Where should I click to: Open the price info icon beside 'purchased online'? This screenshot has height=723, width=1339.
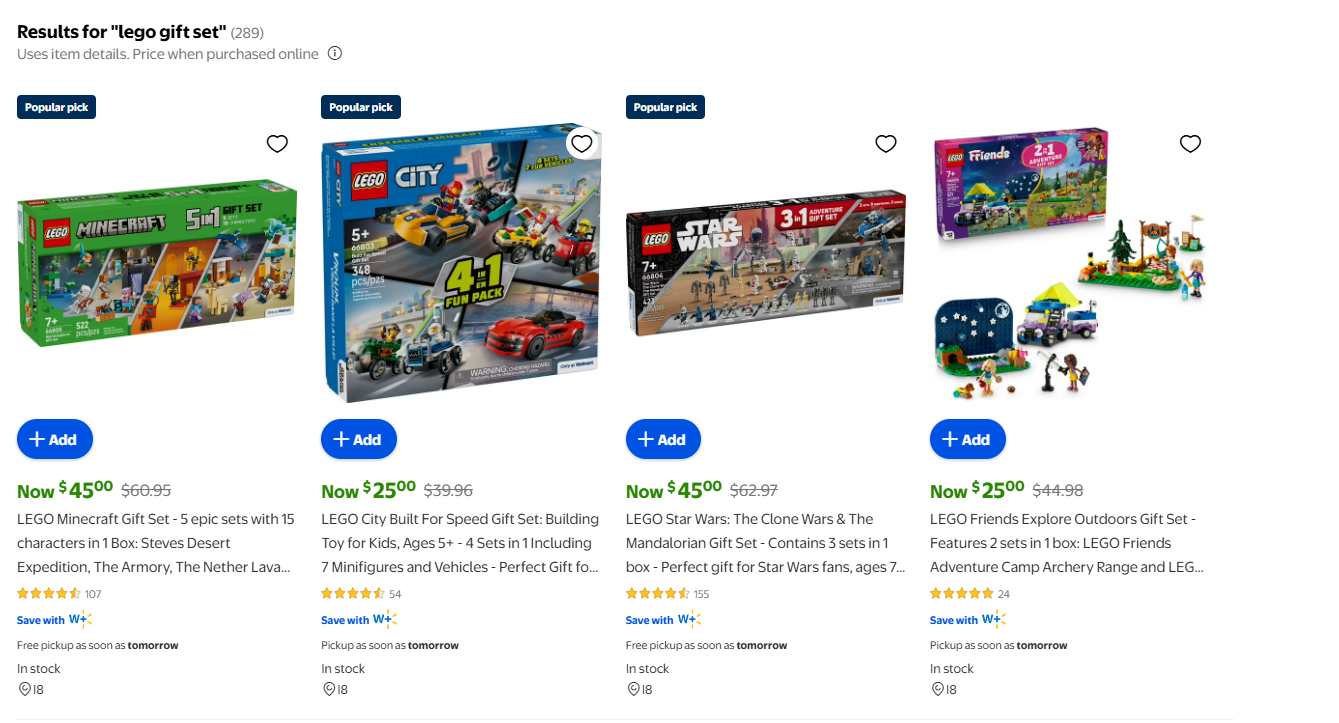335,54
